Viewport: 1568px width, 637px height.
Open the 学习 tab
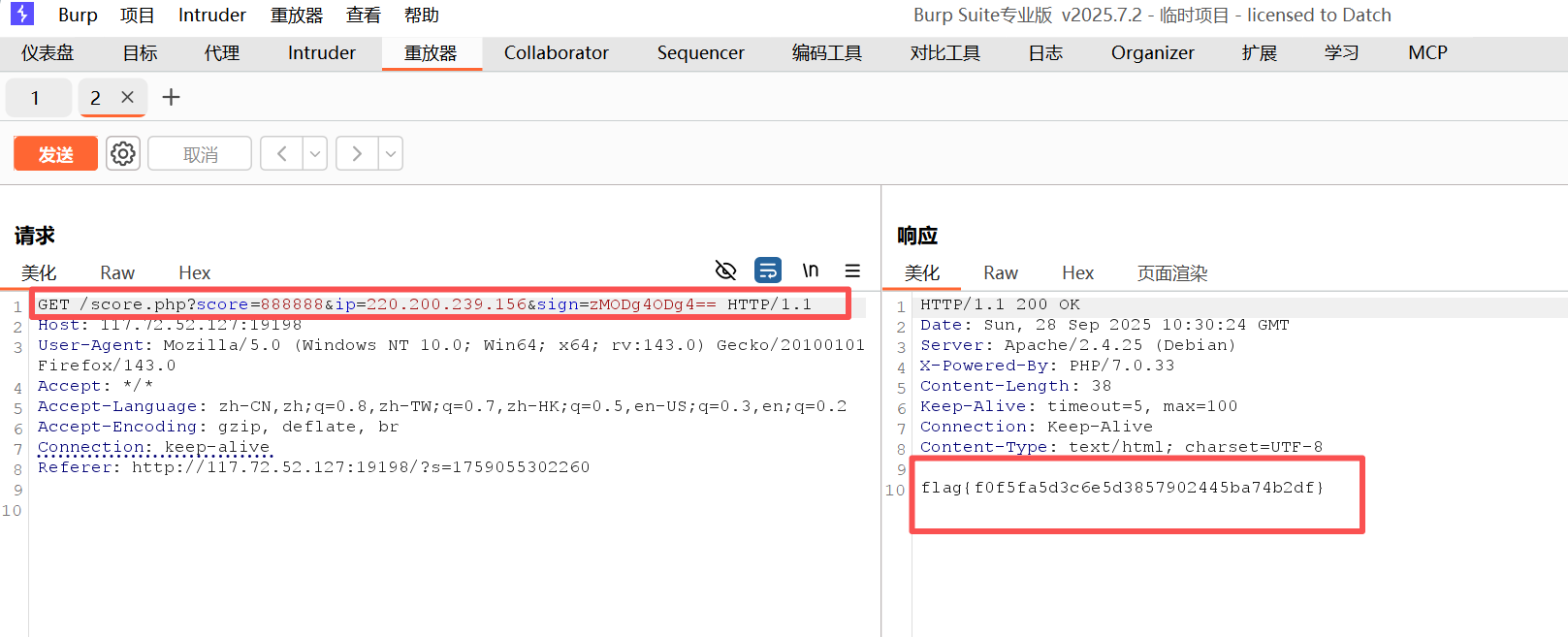tap(1341, 52)
